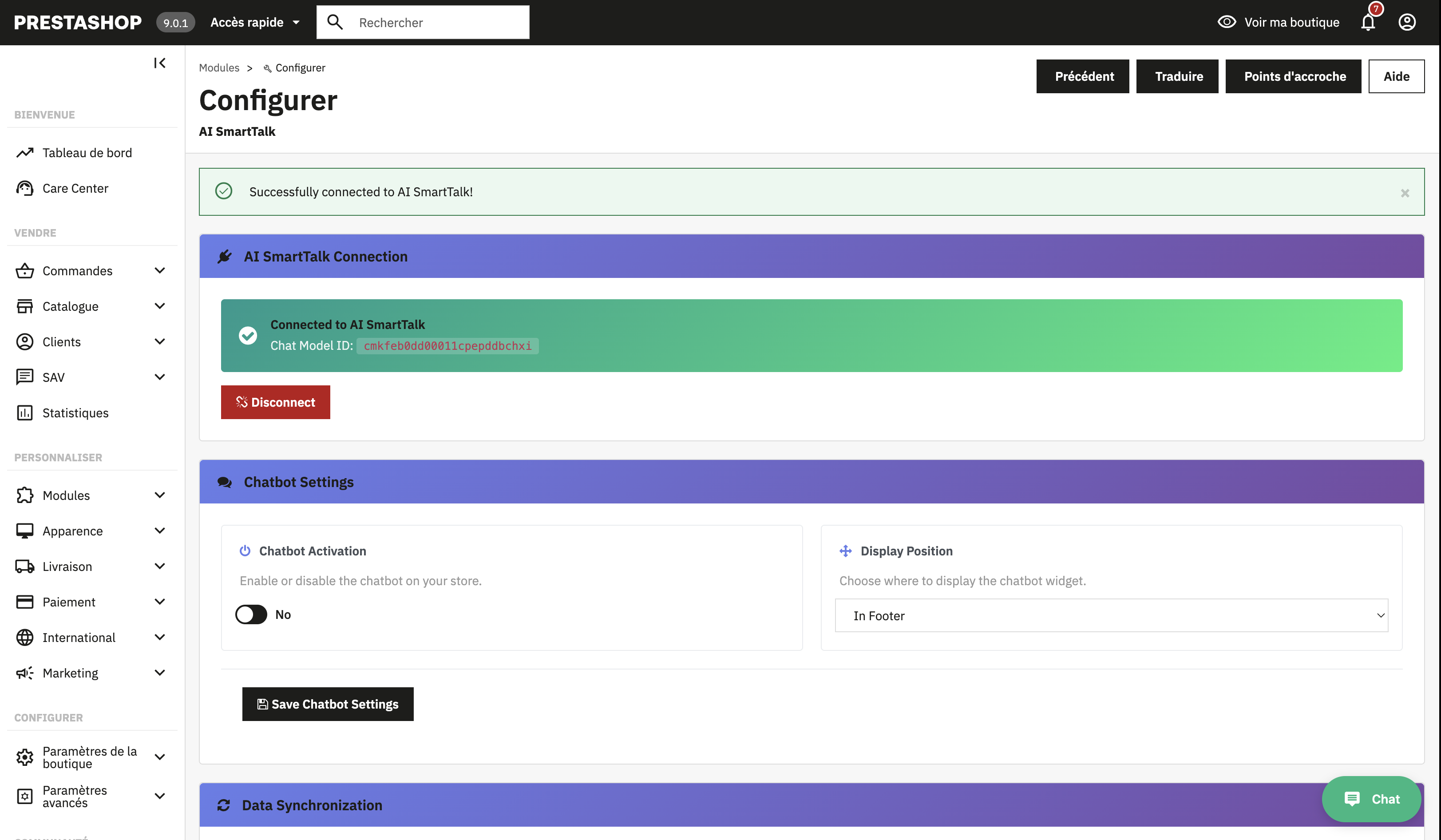Viewport: 1441px width, 840px height.
Task: Click the search magnifier icon
Action: tap(336, 22)
